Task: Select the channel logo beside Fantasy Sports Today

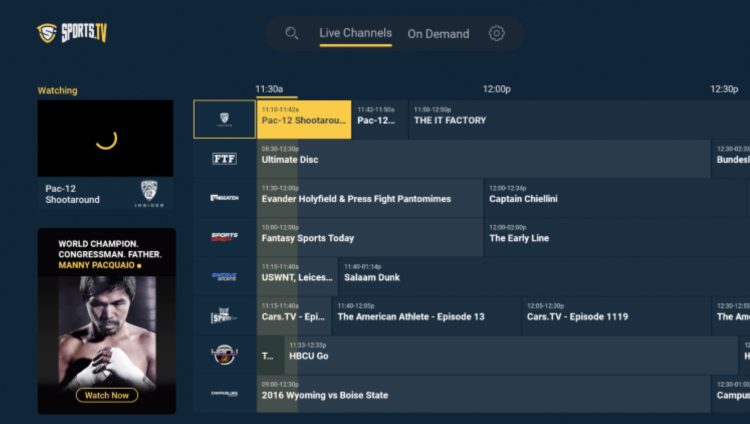Action: [224, 237]
